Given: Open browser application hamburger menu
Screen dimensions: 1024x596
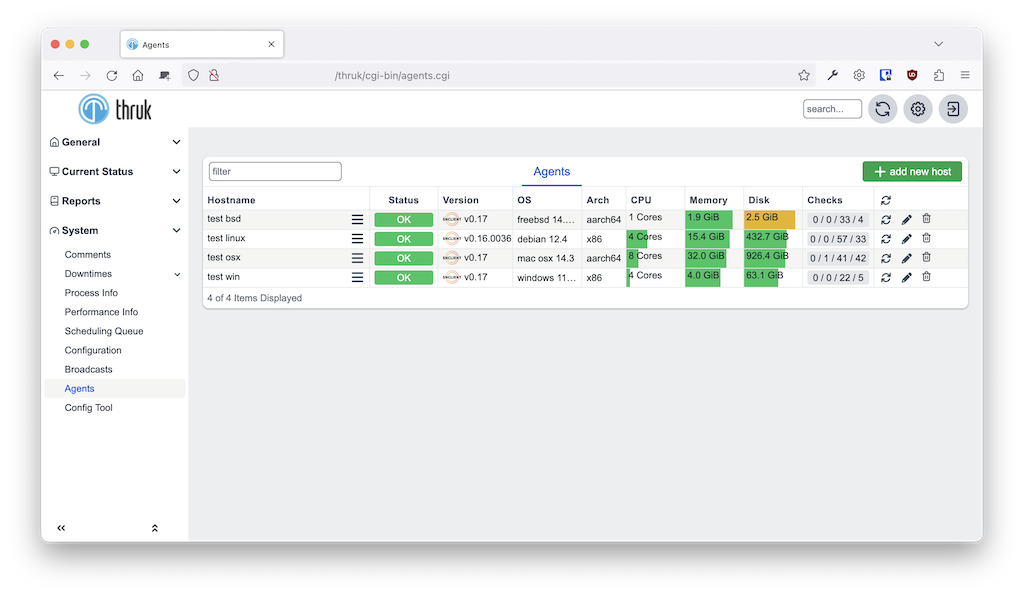Looking at the screenshot, I should [965, 76].
